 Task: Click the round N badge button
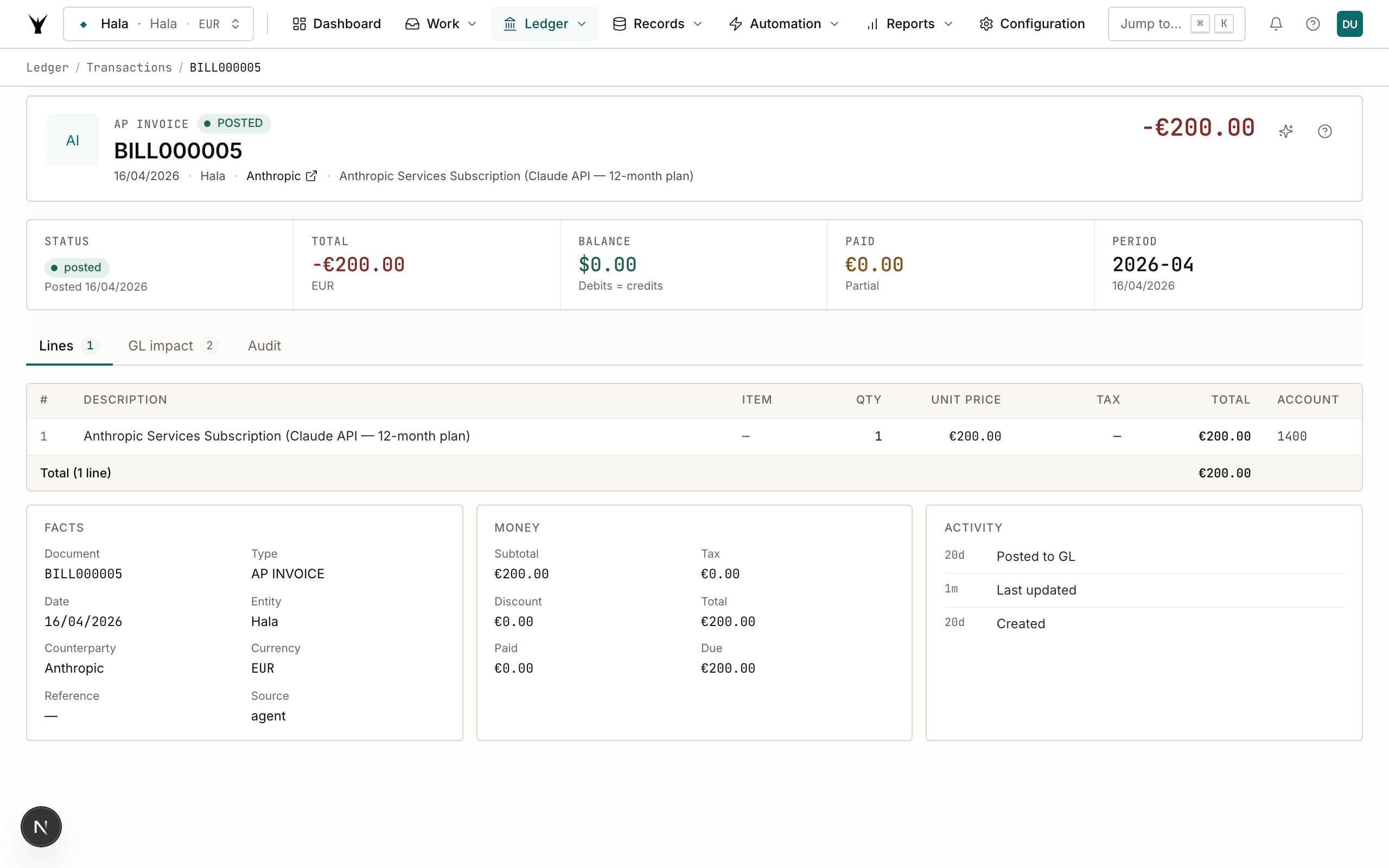tap(41, 827)
